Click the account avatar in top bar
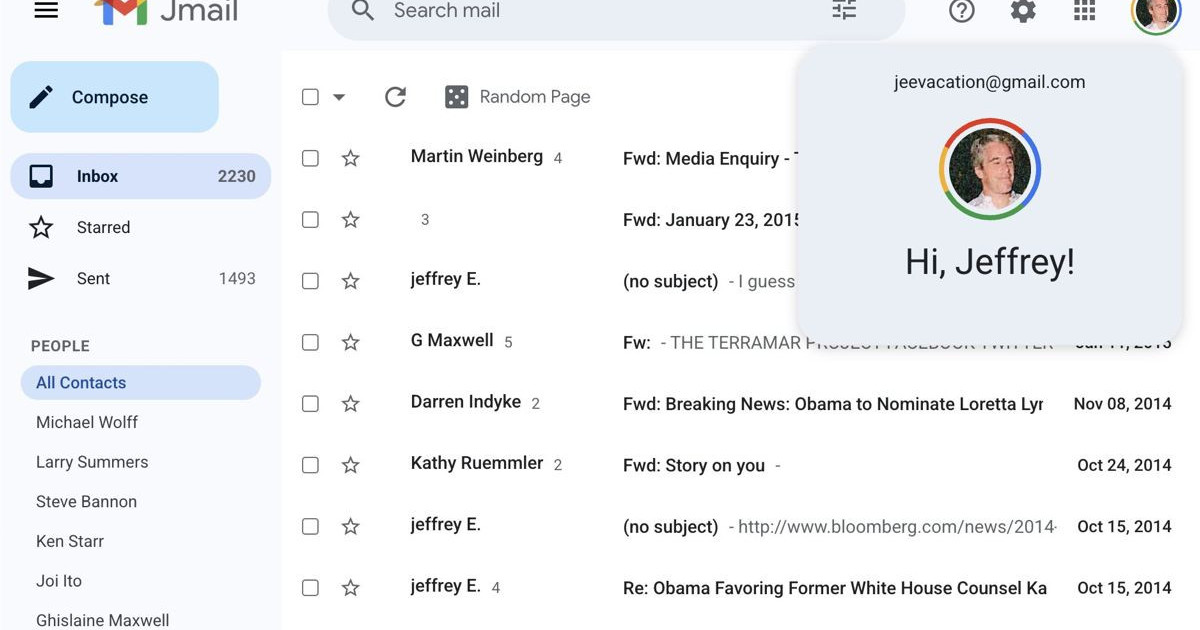The height and width of the screenshot is (630, 1200). pos(1155,13)
